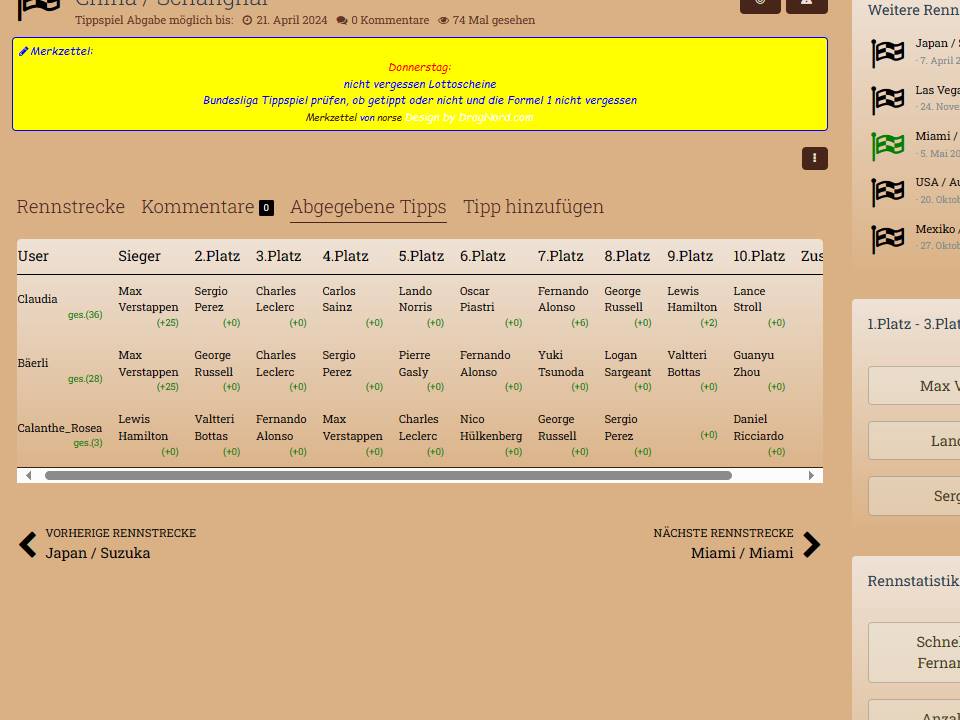
Task: Click user name Calanthe_Rosea in table
Action: pos(60,428)
